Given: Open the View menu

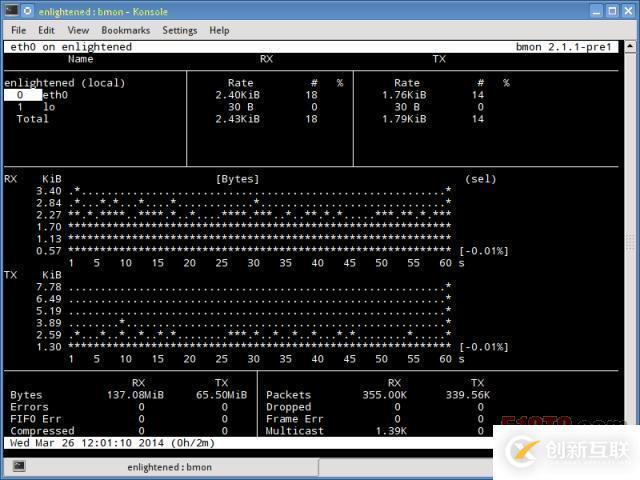Looking at the screenshot, I should tap(77, 30).
